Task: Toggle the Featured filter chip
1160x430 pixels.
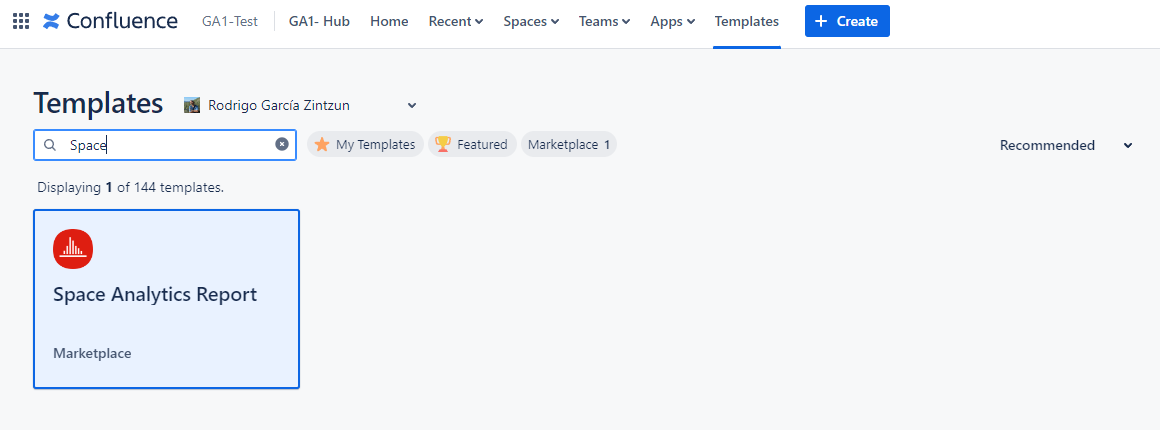Action: [x=473, y=145]
